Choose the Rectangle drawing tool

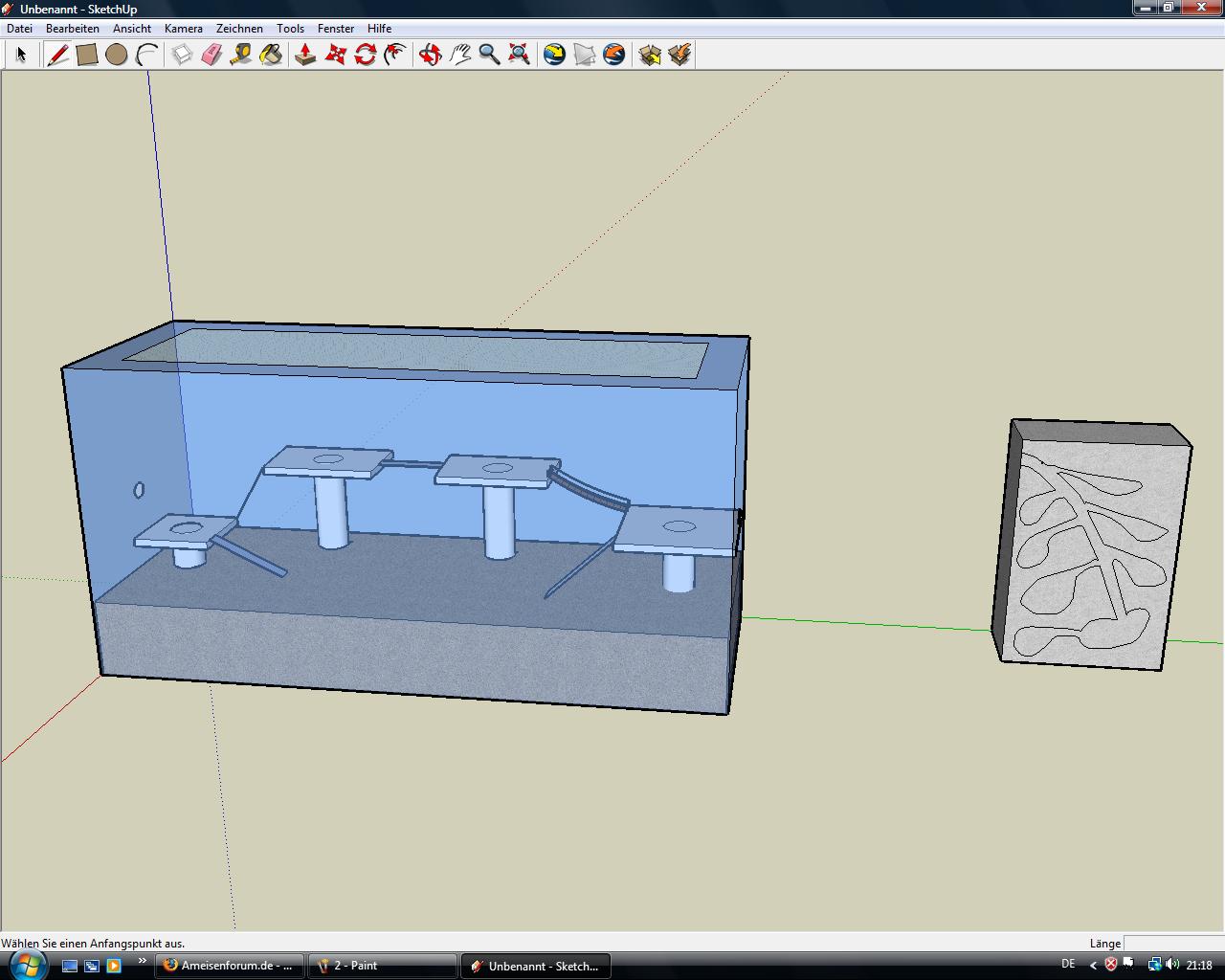tap(87, 55)
